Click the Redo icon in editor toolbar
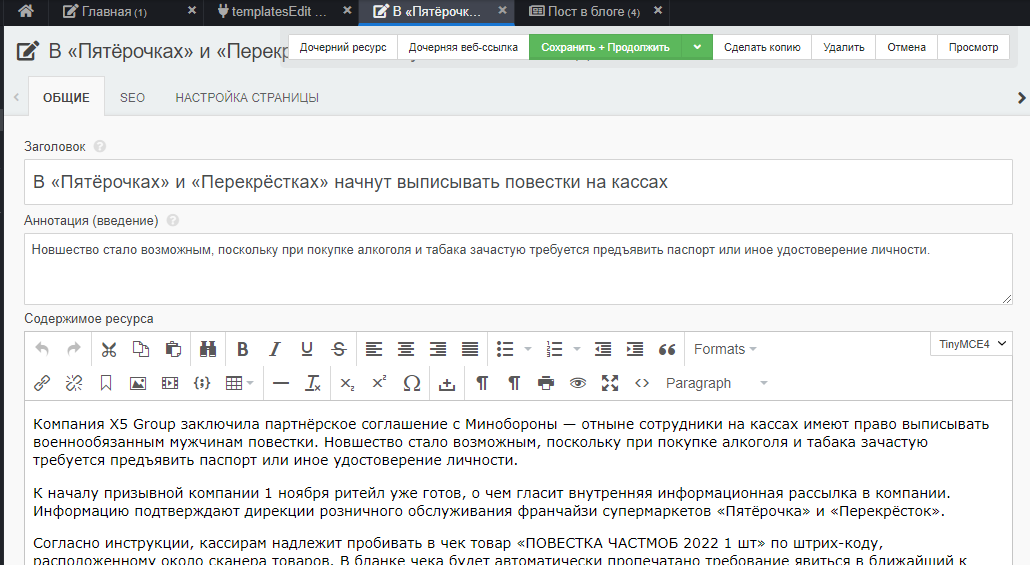Image resolution: width=1030 pixels, height=565 pixels. point(74,349)
